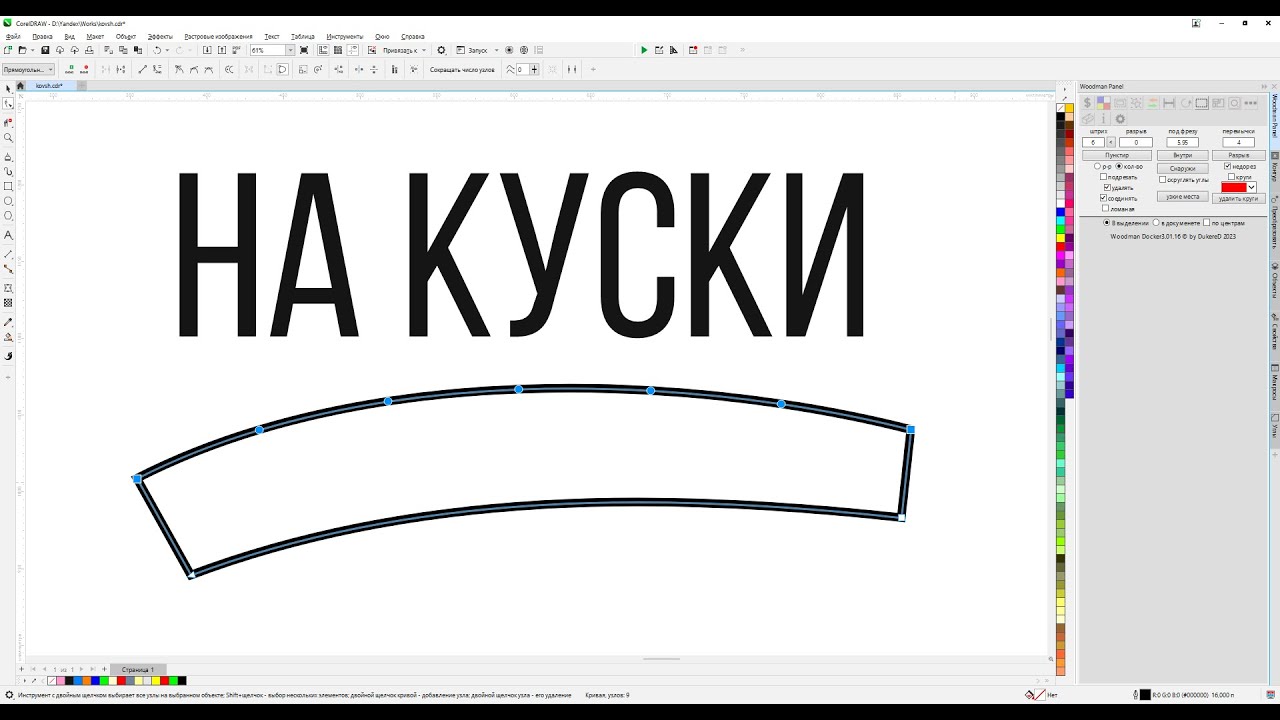Open the zoom level 61% dropdown

click(290, 50)
